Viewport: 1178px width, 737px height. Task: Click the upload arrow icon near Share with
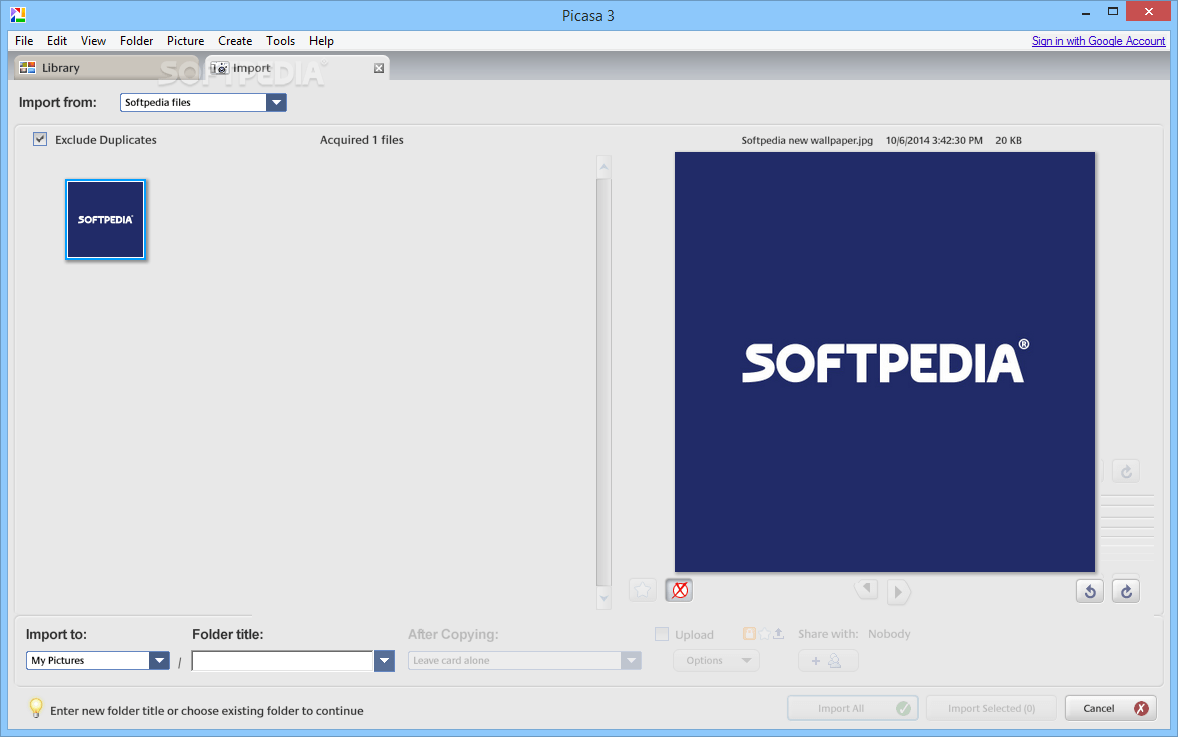click(x=778, y=633)
